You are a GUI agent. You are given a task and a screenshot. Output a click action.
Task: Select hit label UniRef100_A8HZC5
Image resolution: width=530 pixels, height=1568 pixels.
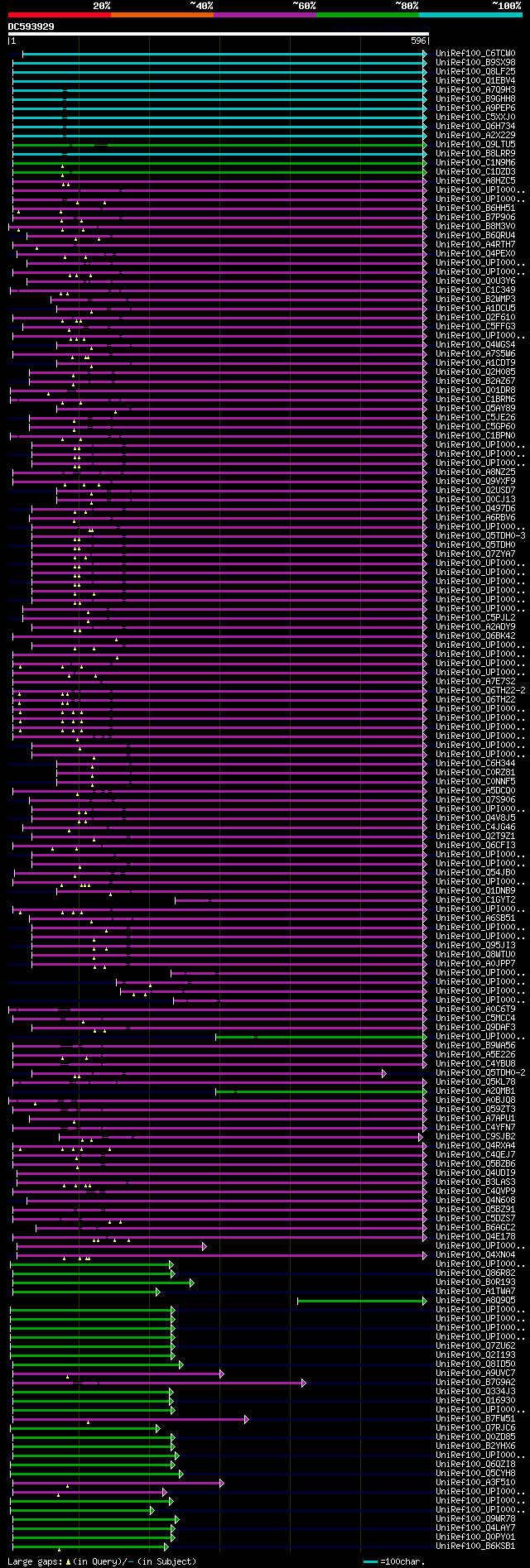[475, 181]
